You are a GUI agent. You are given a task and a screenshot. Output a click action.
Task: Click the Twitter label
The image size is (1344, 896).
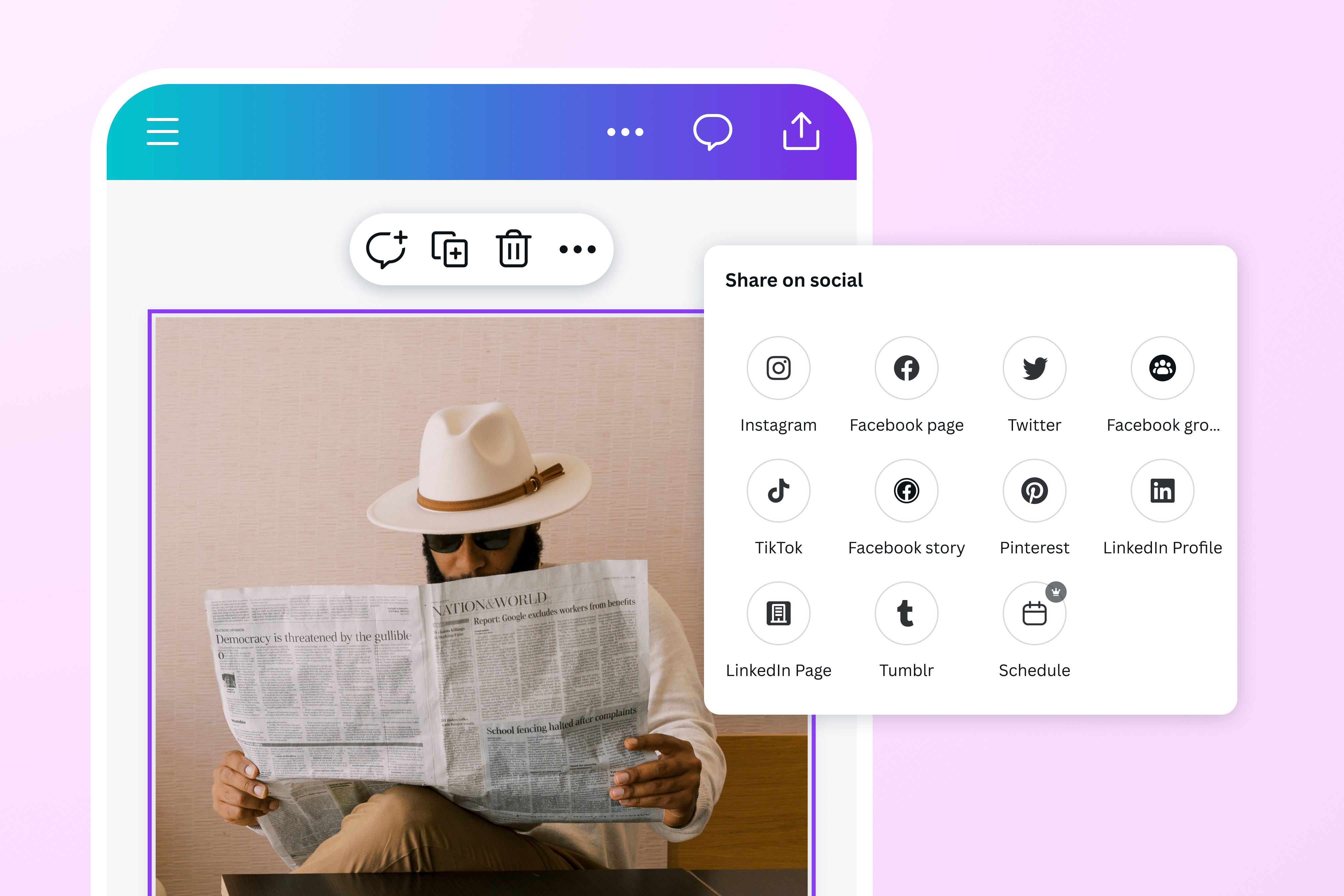point(1034,425)
